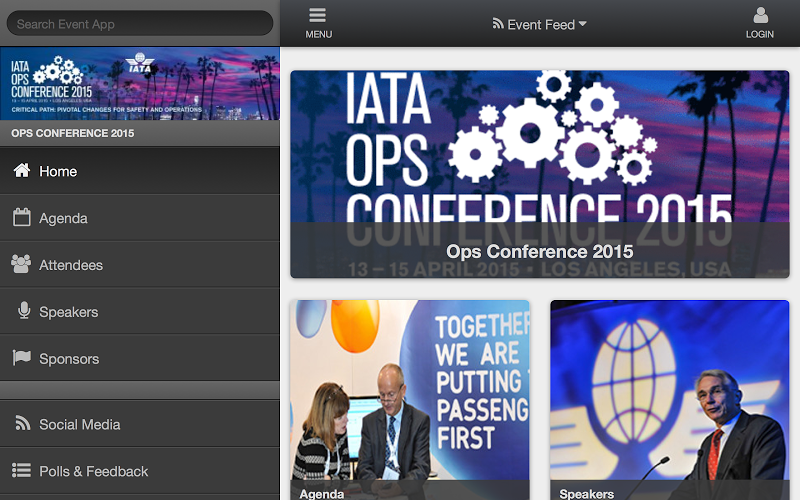Click the Speakers microphone icon
This screenshot has height=500, width=800.
coord(23,311)
